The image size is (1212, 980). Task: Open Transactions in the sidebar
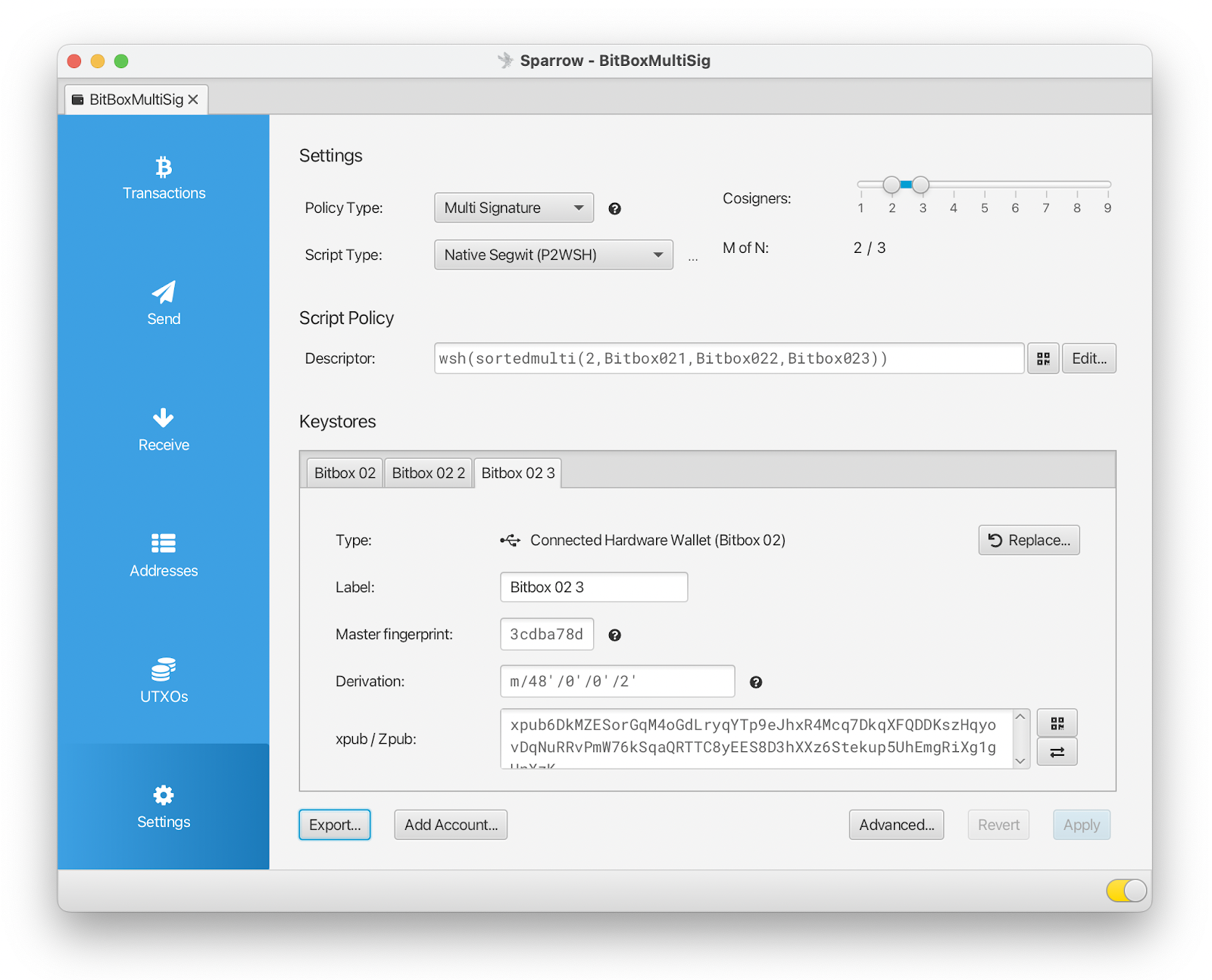point(164,178)
